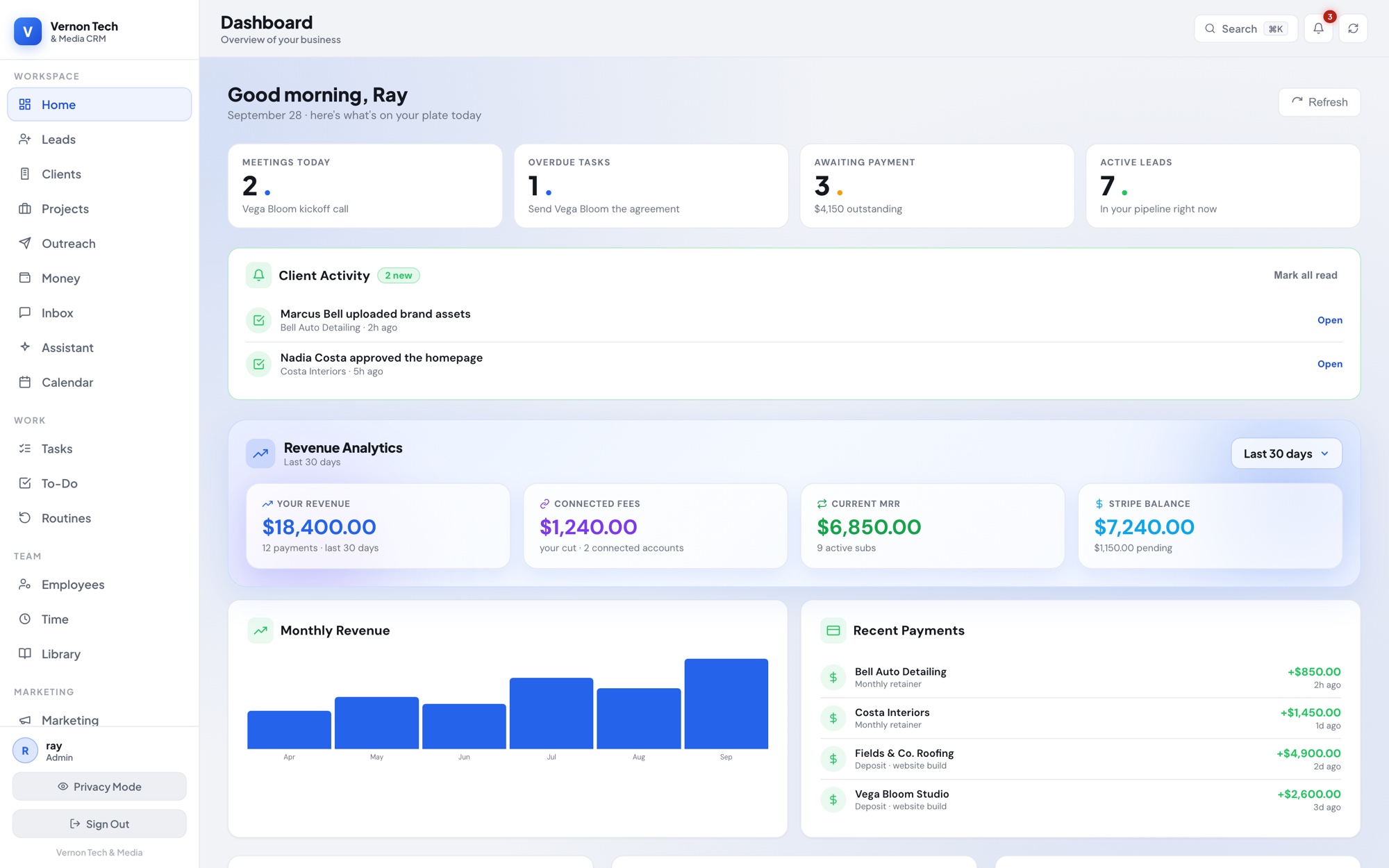Click the Current MRR $6,850.00 value

(x=869, y=527)
